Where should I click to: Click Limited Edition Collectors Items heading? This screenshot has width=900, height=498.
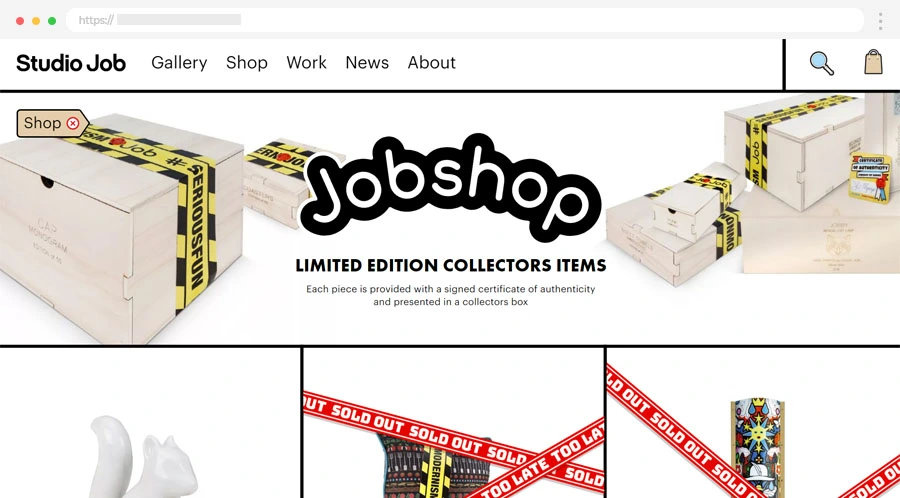coord(451,265)
